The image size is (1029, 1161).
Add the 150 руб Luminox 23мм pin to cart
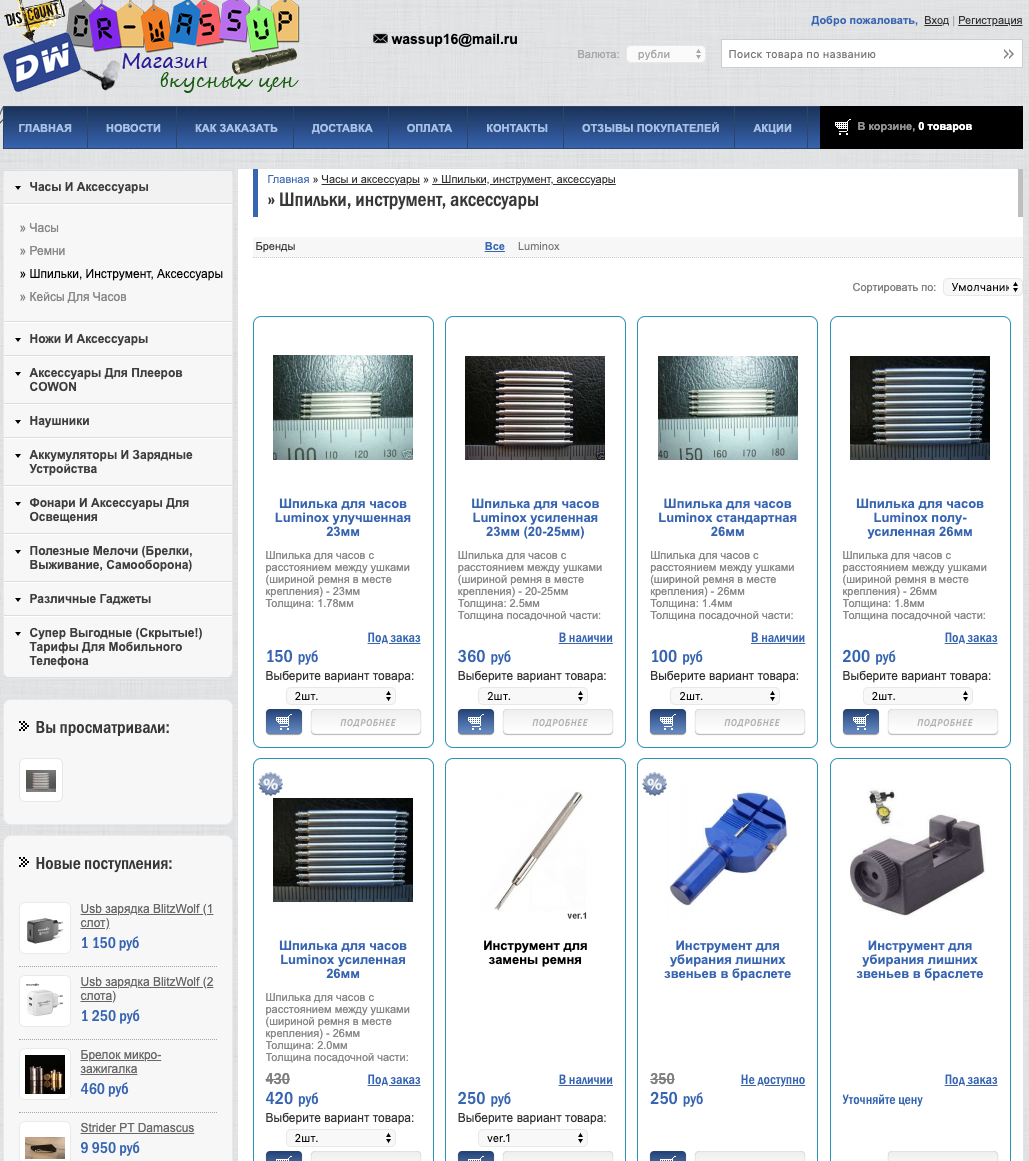click(x=284, y=722)
